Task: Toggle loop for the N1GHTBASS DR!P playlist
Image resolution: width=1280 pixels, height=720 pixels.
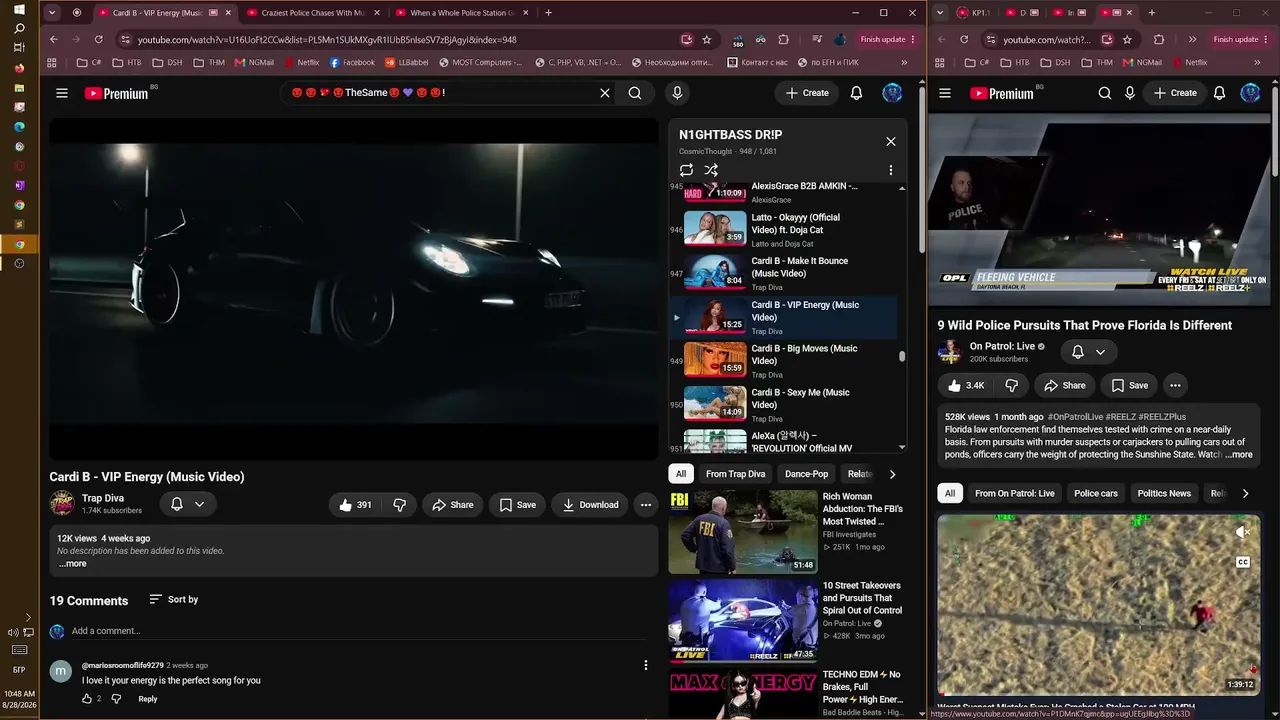Action: [x=686, y=170]
